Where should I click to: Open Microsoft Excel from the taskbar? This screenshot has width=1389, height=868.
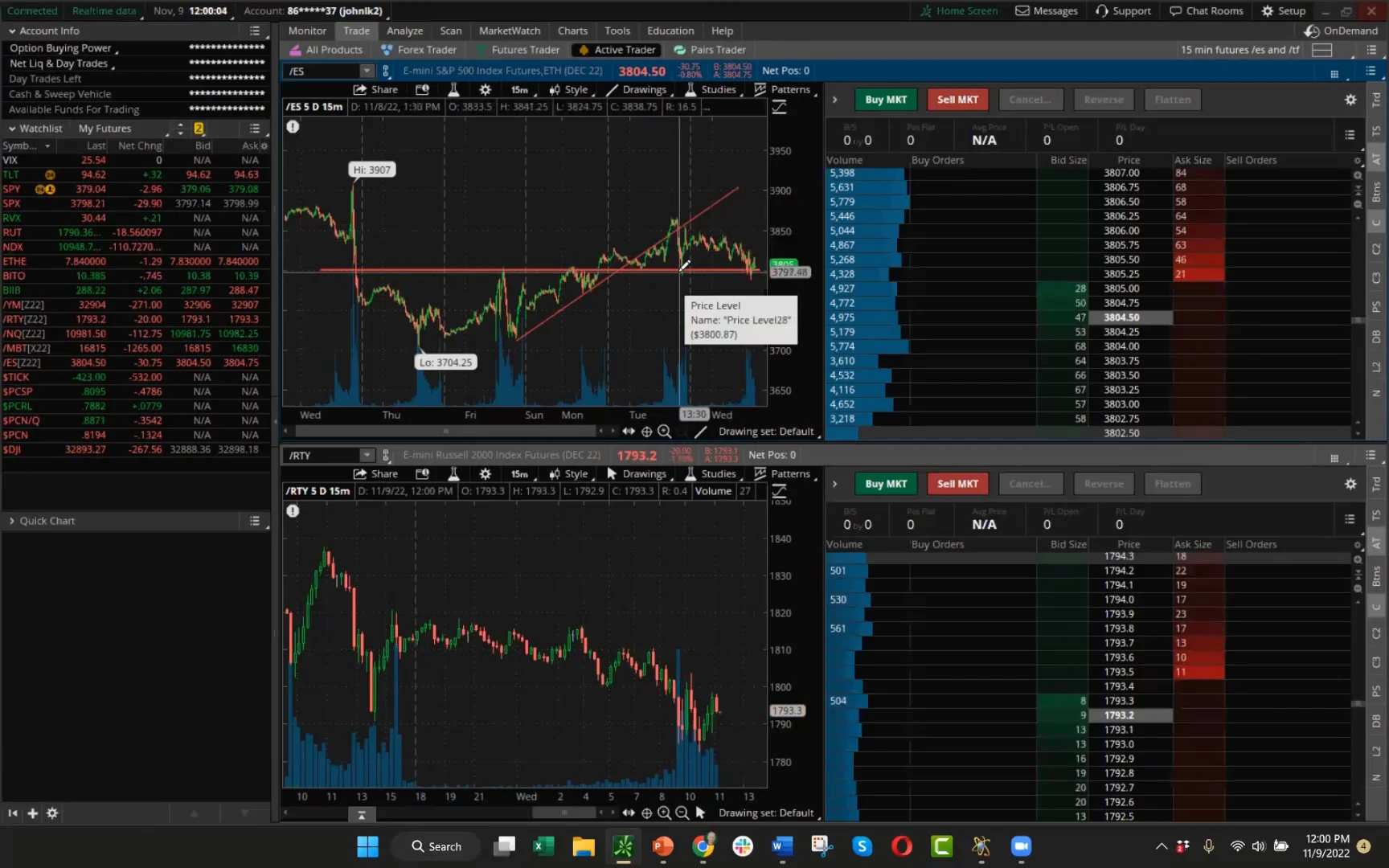pyautogui.click(x=543, y=846)
